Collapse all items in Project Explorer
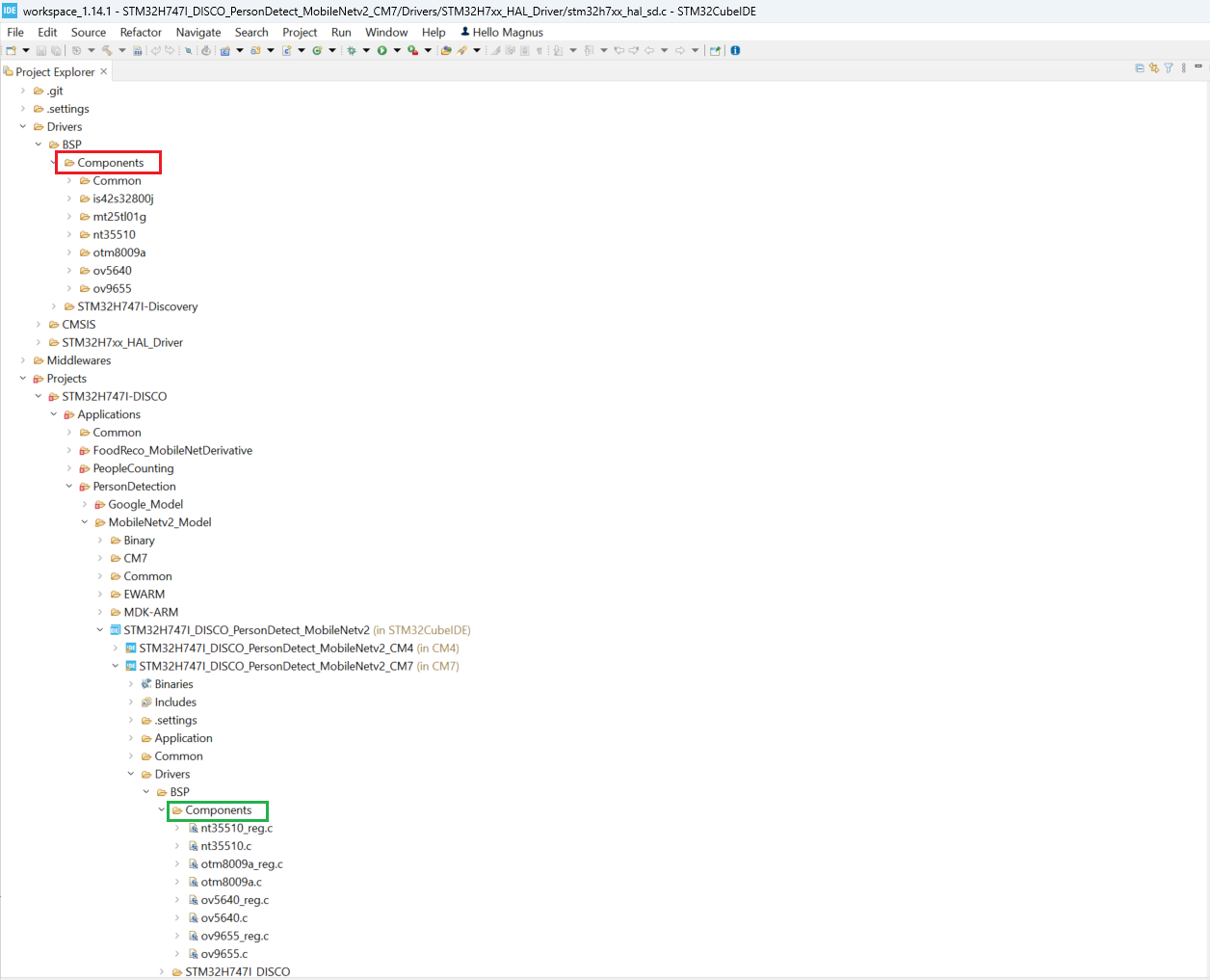1210x980 pixels. pos(1140,67)
